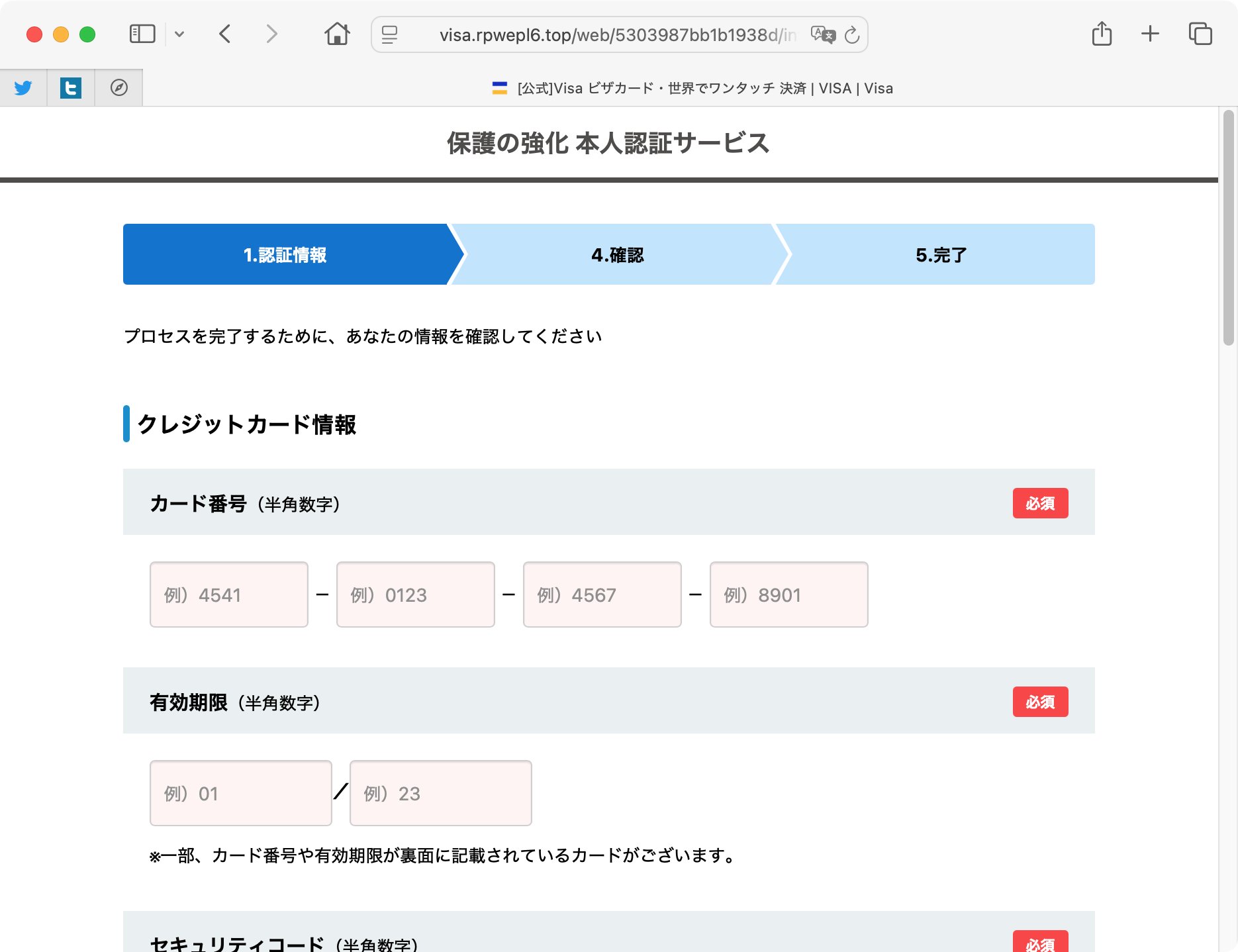
Task: Click the 必須 badge beside 有効期限
Action: [x=1040, y=702]
